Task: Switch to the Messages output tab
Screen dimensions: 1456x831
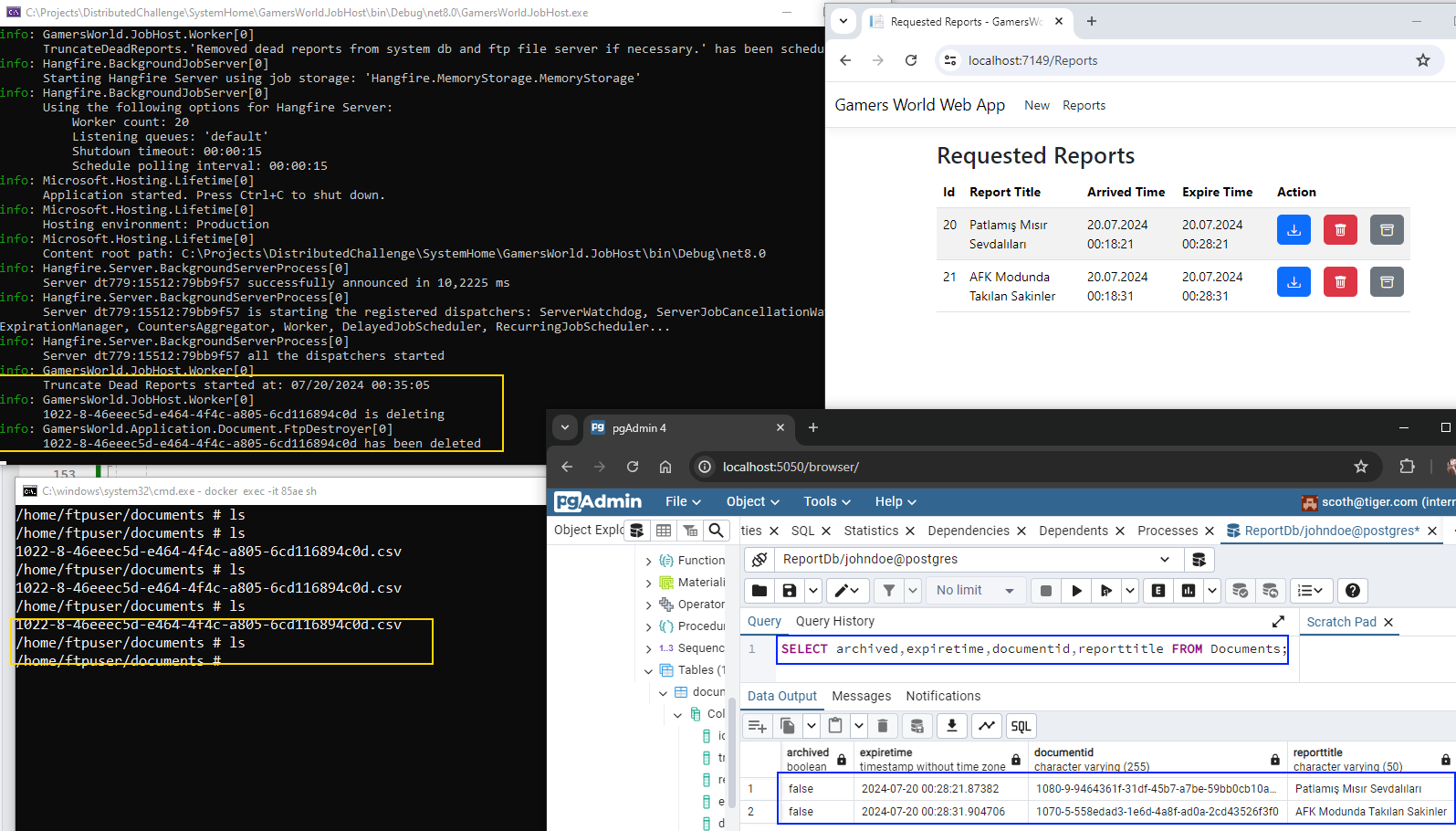Action: [861, 696]
